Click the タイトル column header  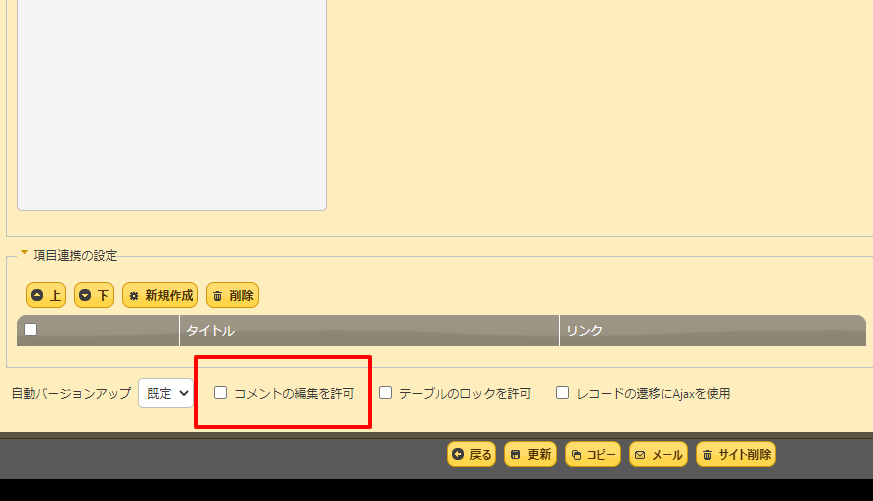[369, 331]
